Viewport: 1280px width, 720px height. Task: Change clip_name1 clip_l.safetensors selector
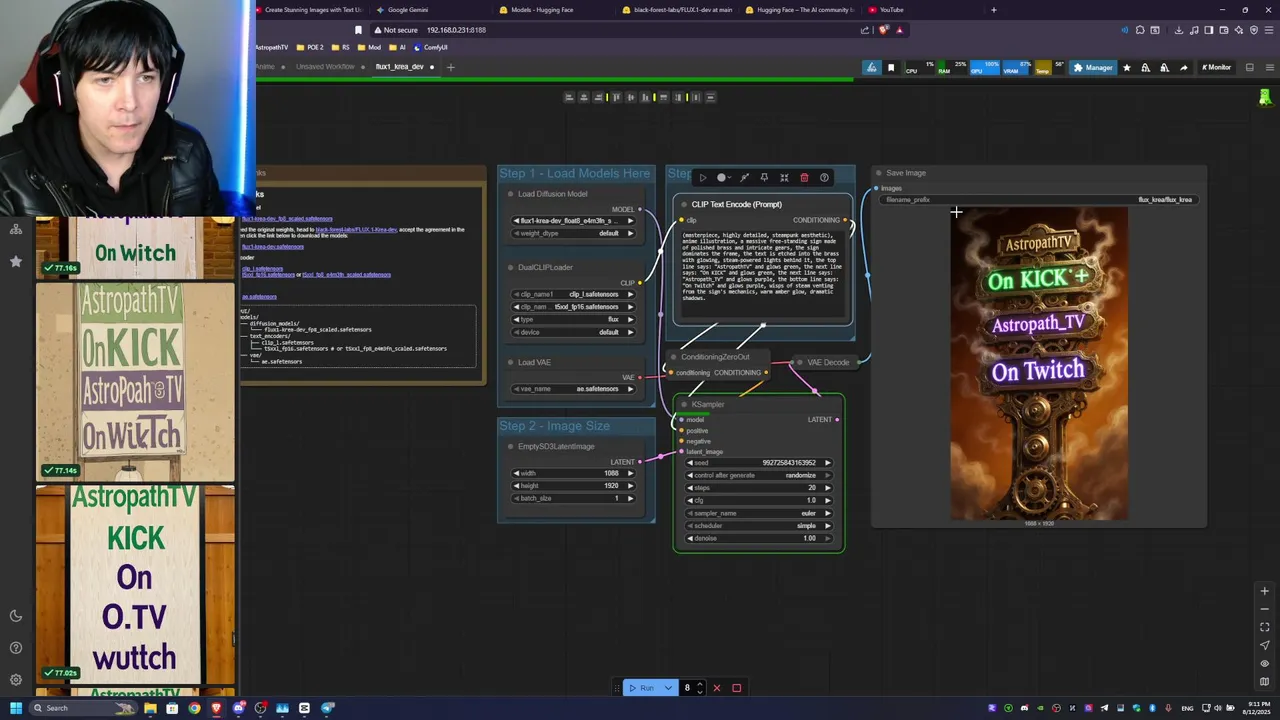click(574, 295)
